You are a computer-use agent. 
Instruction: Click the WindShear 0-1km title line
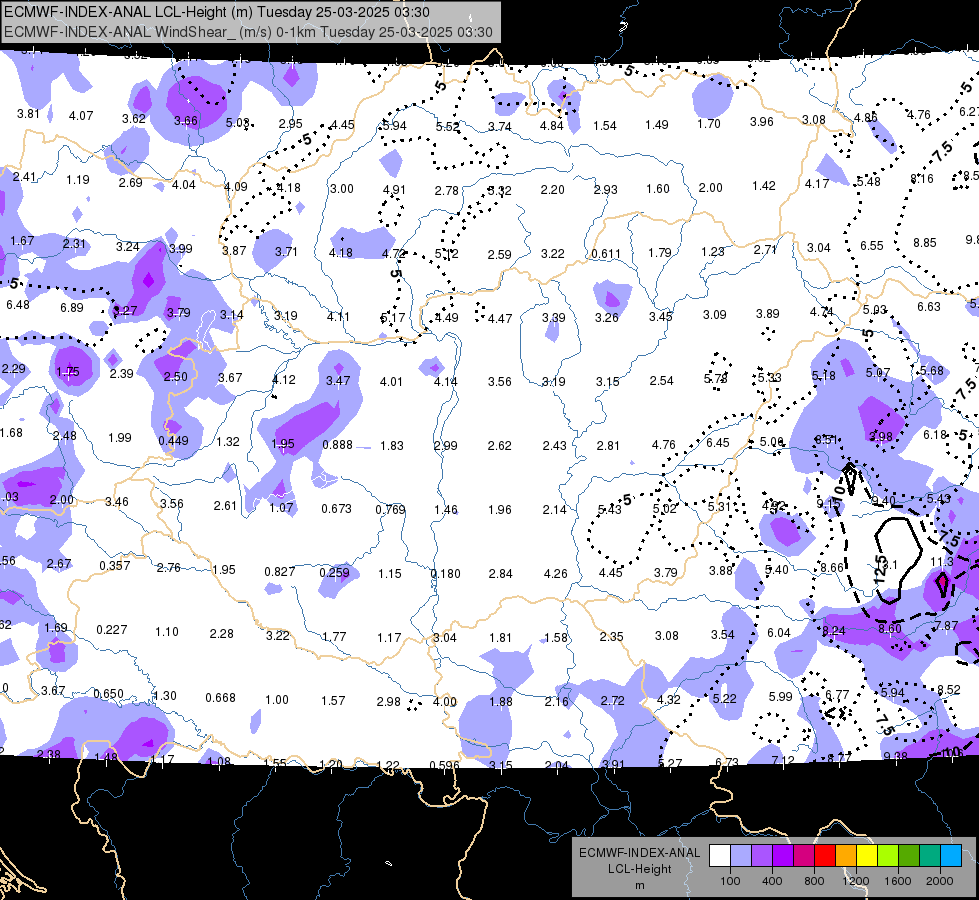tap(248, 32)
